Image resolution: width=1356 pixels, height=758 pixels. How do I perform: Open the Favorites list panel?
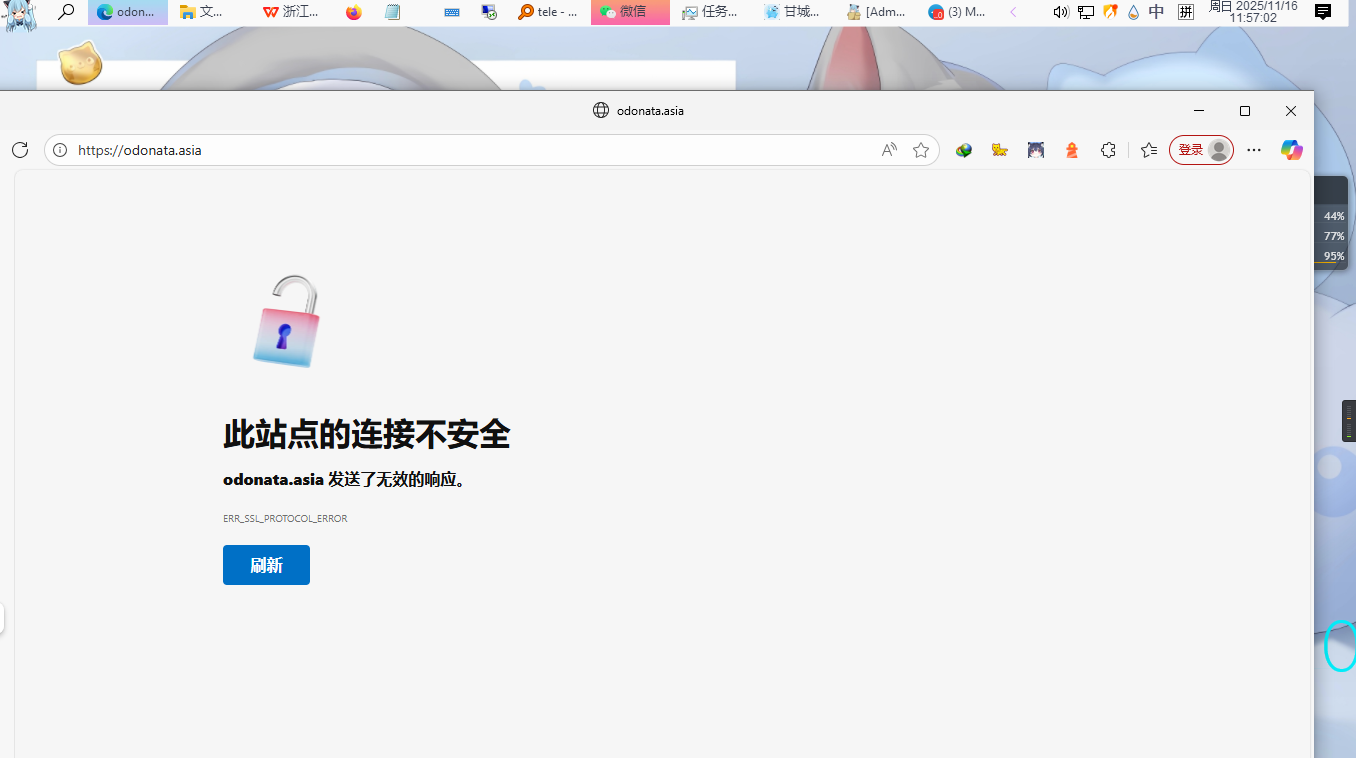(1149, 150)
